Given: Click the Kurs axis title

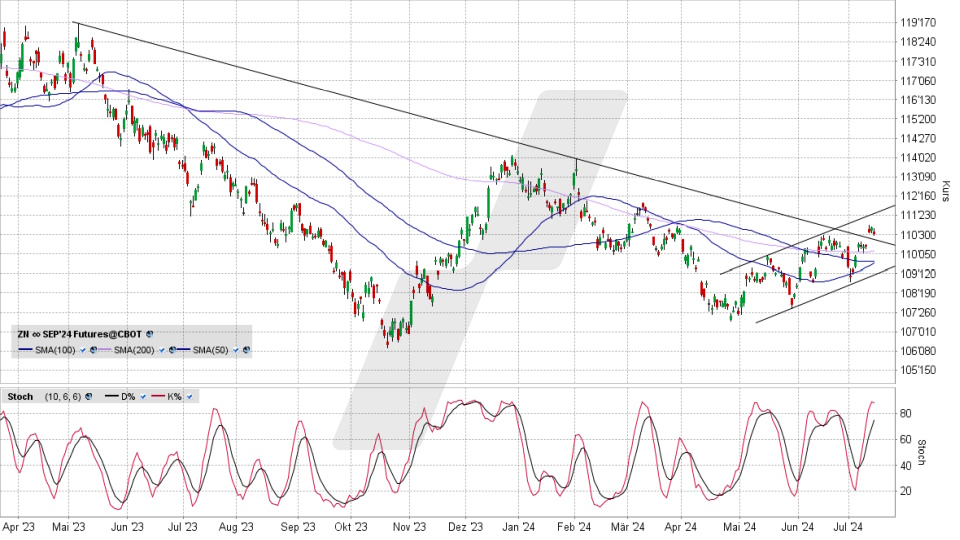Looking at the screenshot, I should click(x=946, y=191).
